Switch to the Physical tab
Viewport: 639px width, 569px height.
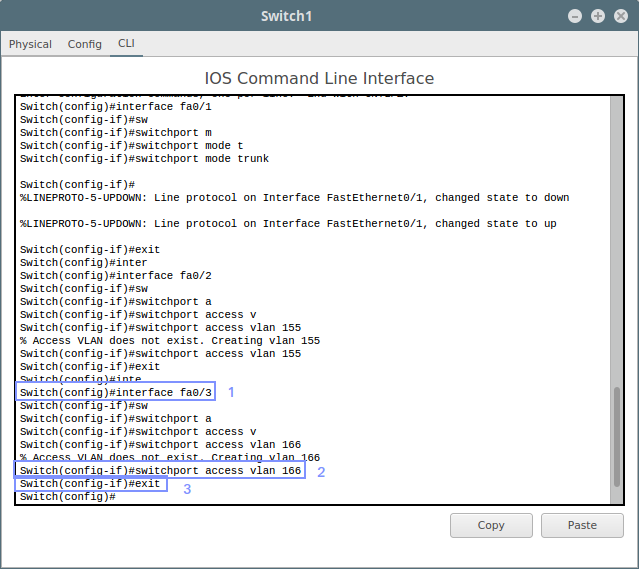(x=30, y=44)
